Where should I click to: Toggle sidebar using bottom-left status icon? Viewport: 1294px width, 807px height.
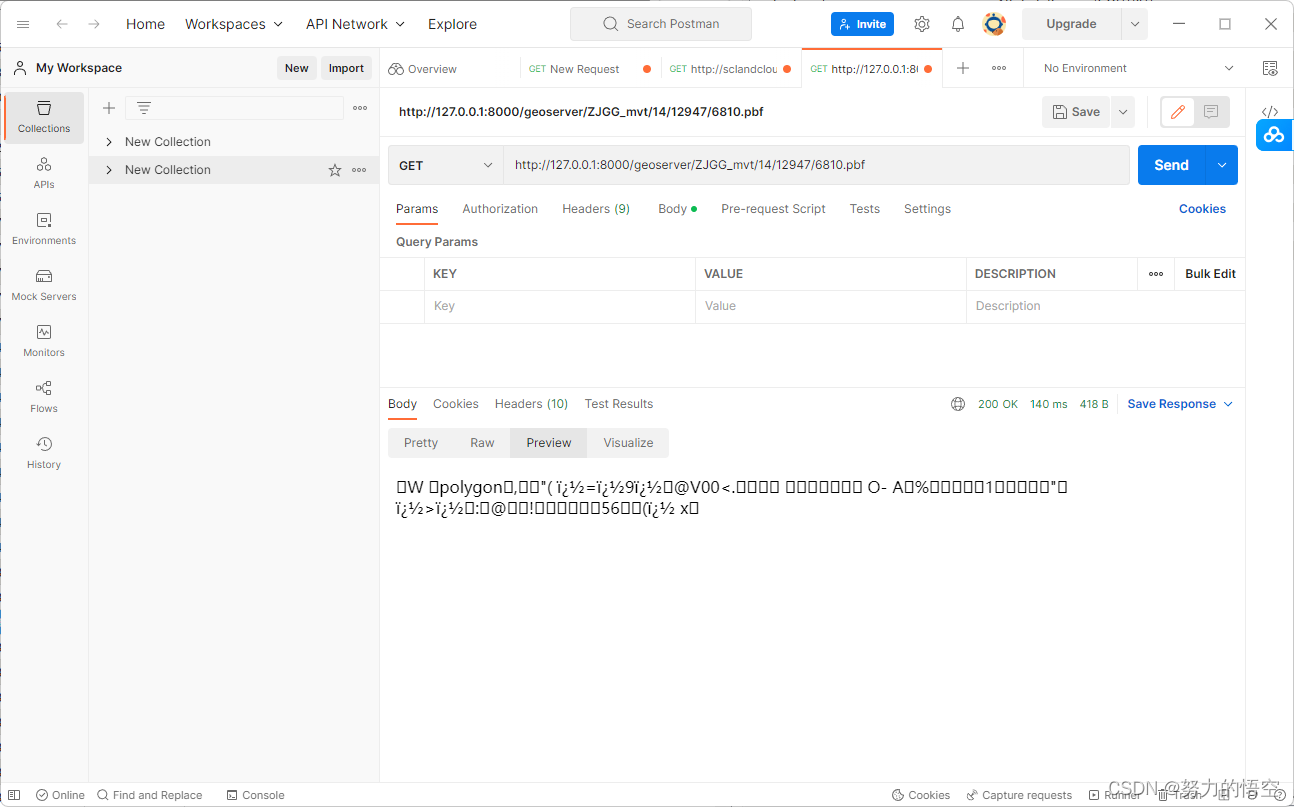pos(14,795)
